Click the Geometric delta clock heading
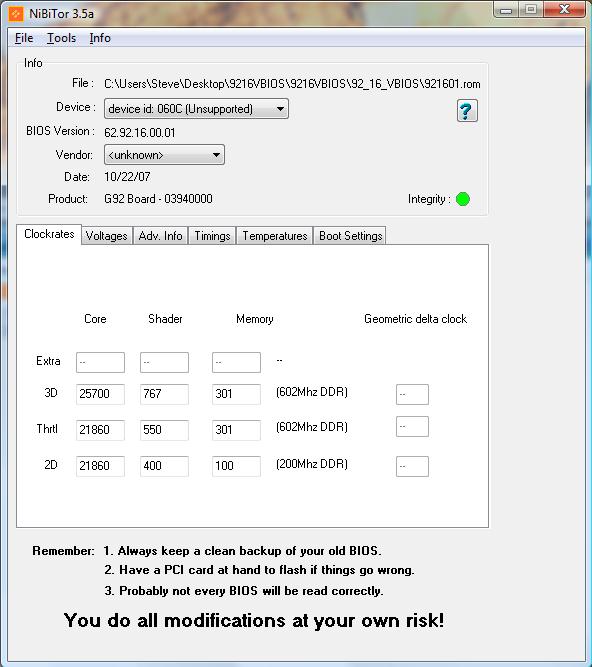 coord(416,319)
